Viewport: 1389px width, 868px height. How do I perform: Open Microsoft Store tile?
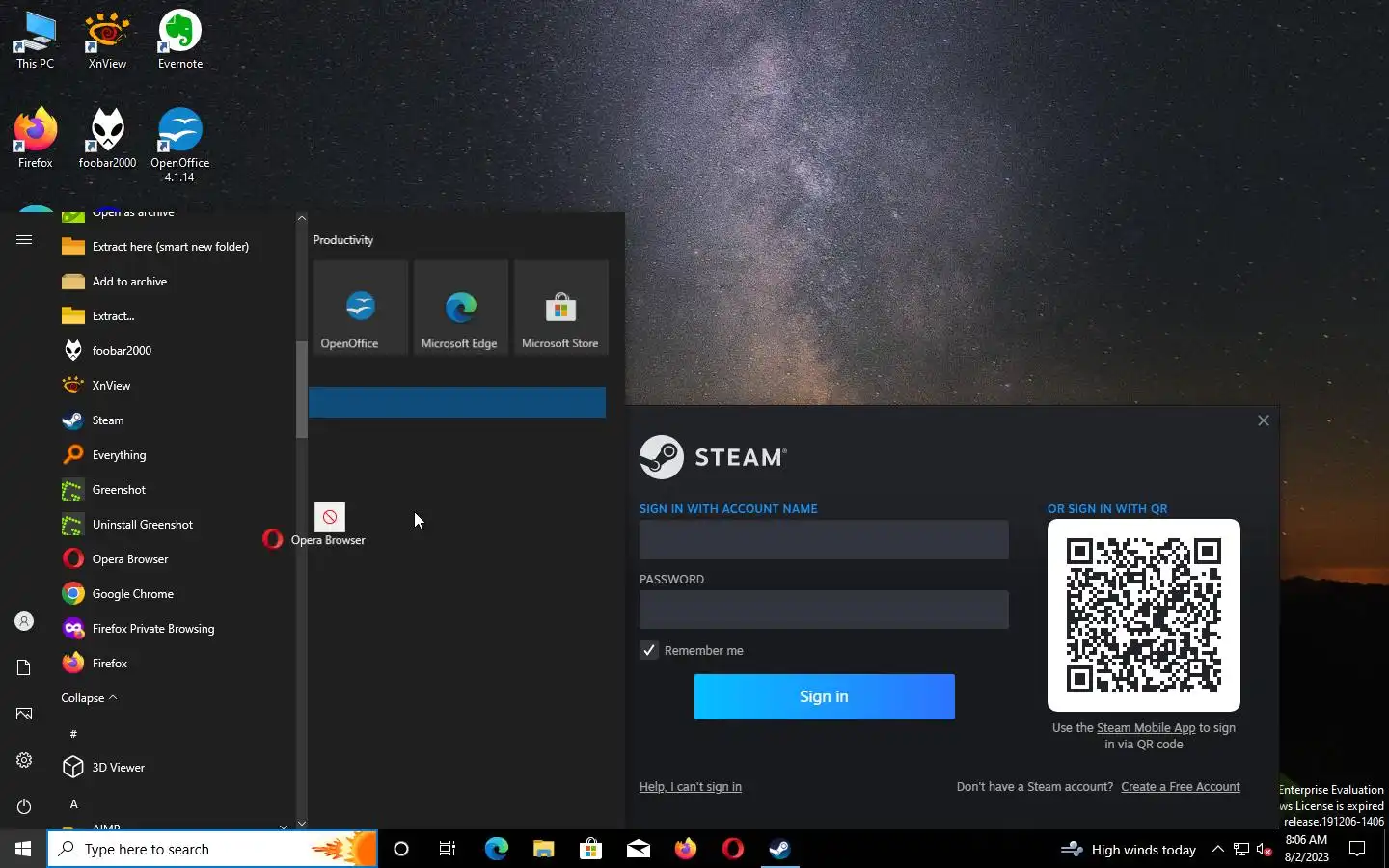561,308
